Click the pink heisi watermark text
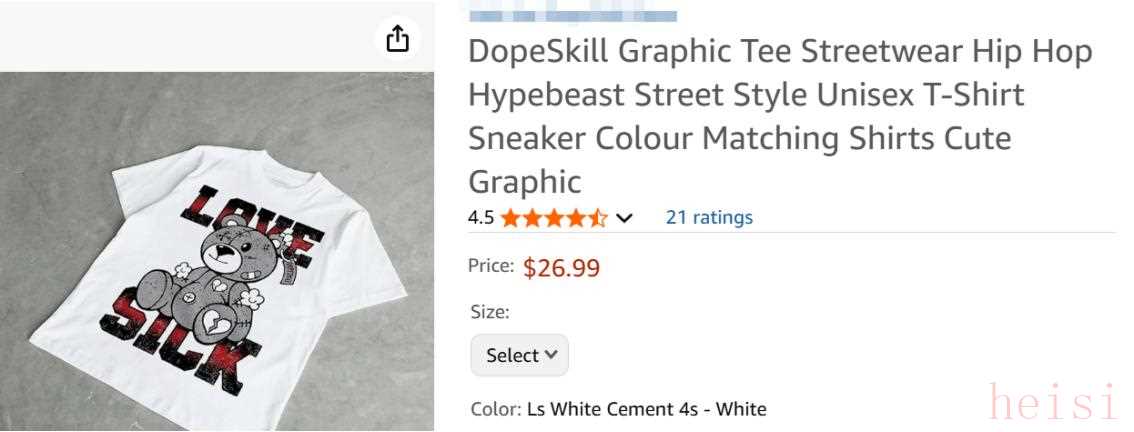Viewport: 1134px width, 432px height. click(x=1052, y=403)
